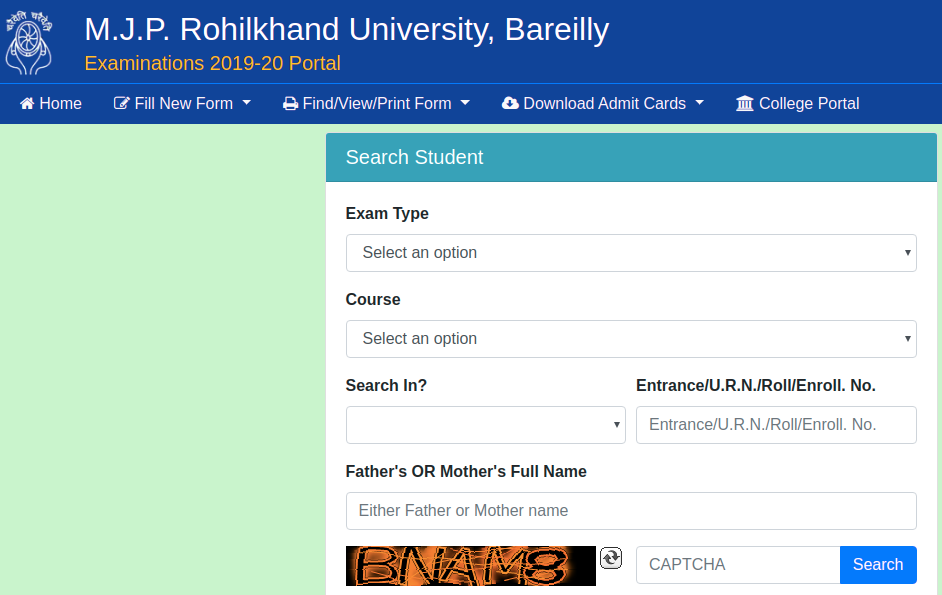Click the Exam Type label
The height and width of the screenshot is (595, 942).
pyautogui.click(x=387, y=213)
